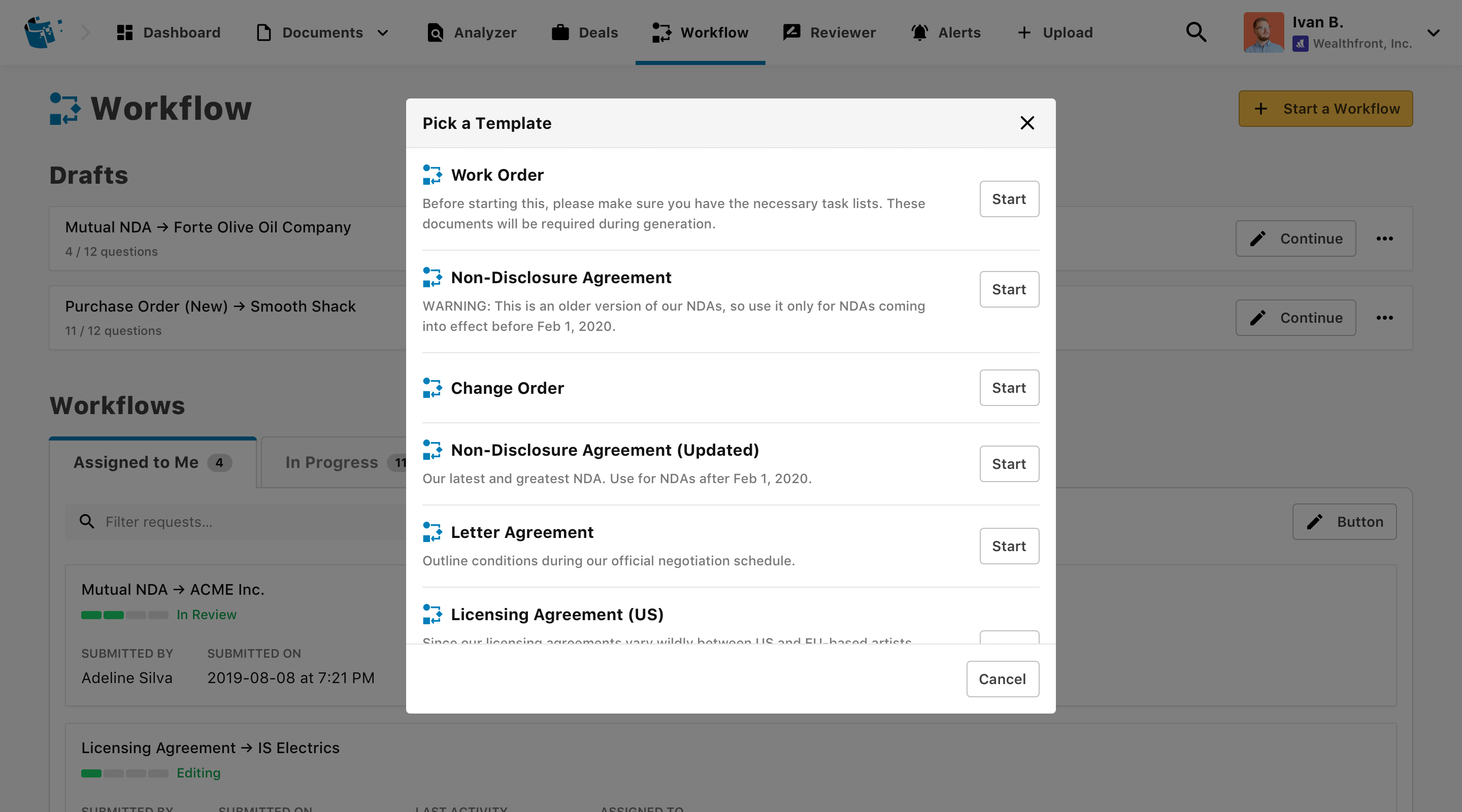Screen dimensions: 1462x812
Task: Start the Change Order template
Action: 1009,388
